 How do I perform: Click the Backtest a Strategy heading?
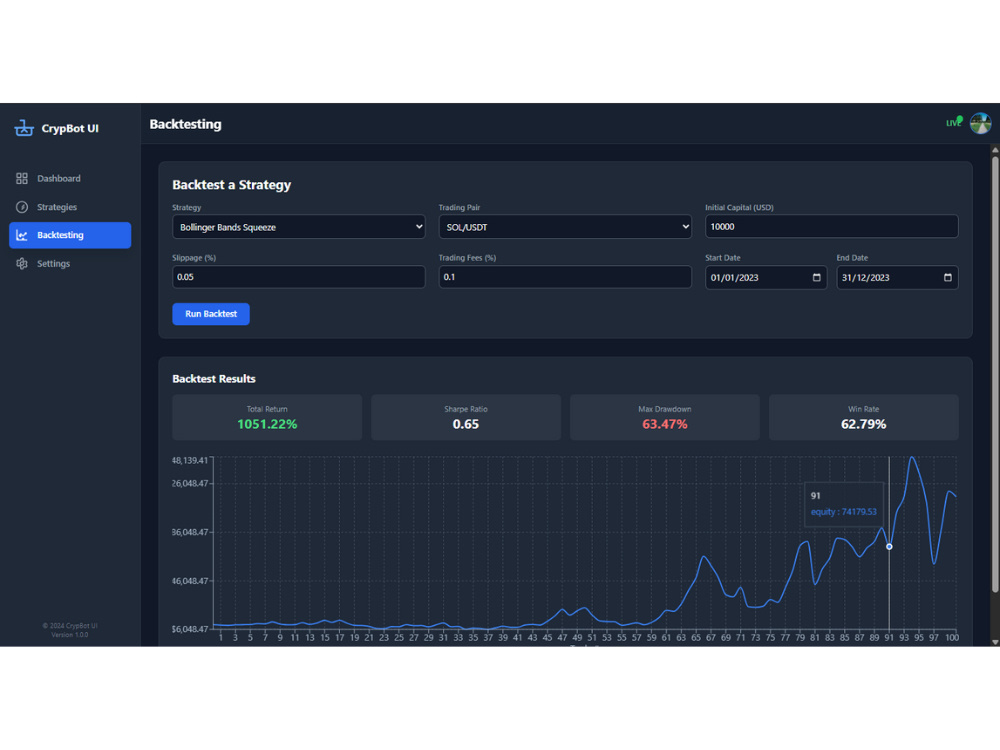[232, 185]
